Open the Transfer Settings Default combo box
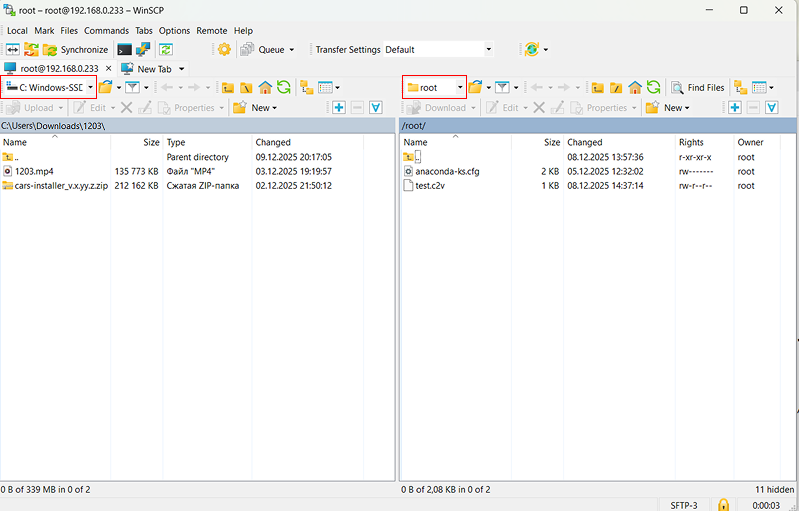 (x=438, y=49)
